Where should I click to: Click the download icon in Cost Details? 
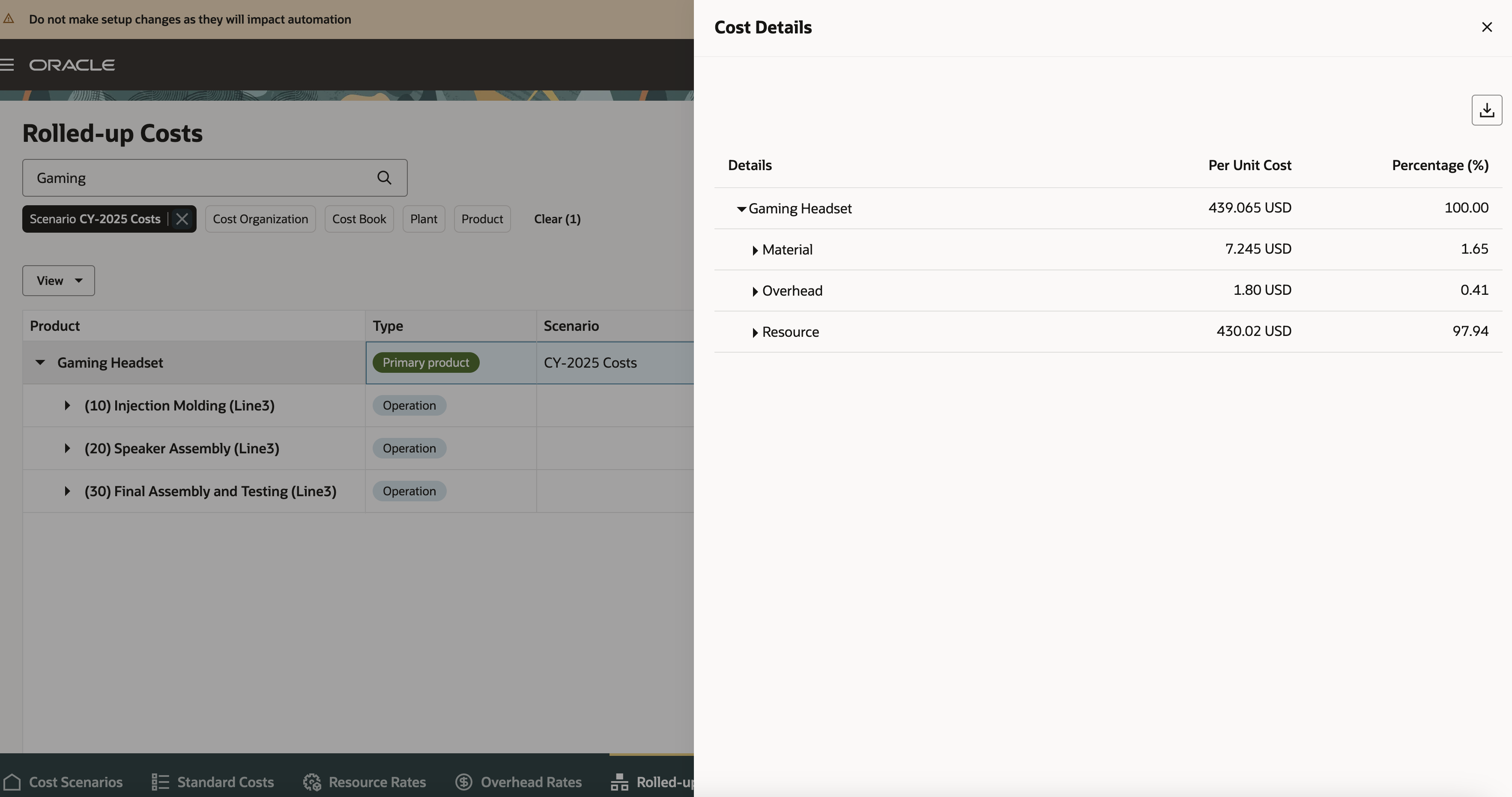tap(1486, 110)
